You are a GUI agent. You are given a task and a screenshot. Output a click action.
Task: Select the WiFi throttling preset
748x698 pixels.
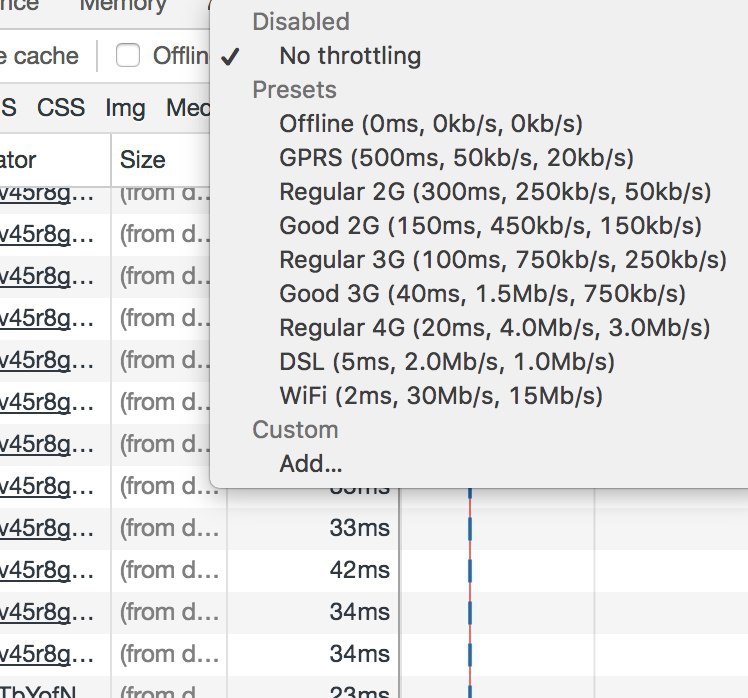tap(441, 396)
